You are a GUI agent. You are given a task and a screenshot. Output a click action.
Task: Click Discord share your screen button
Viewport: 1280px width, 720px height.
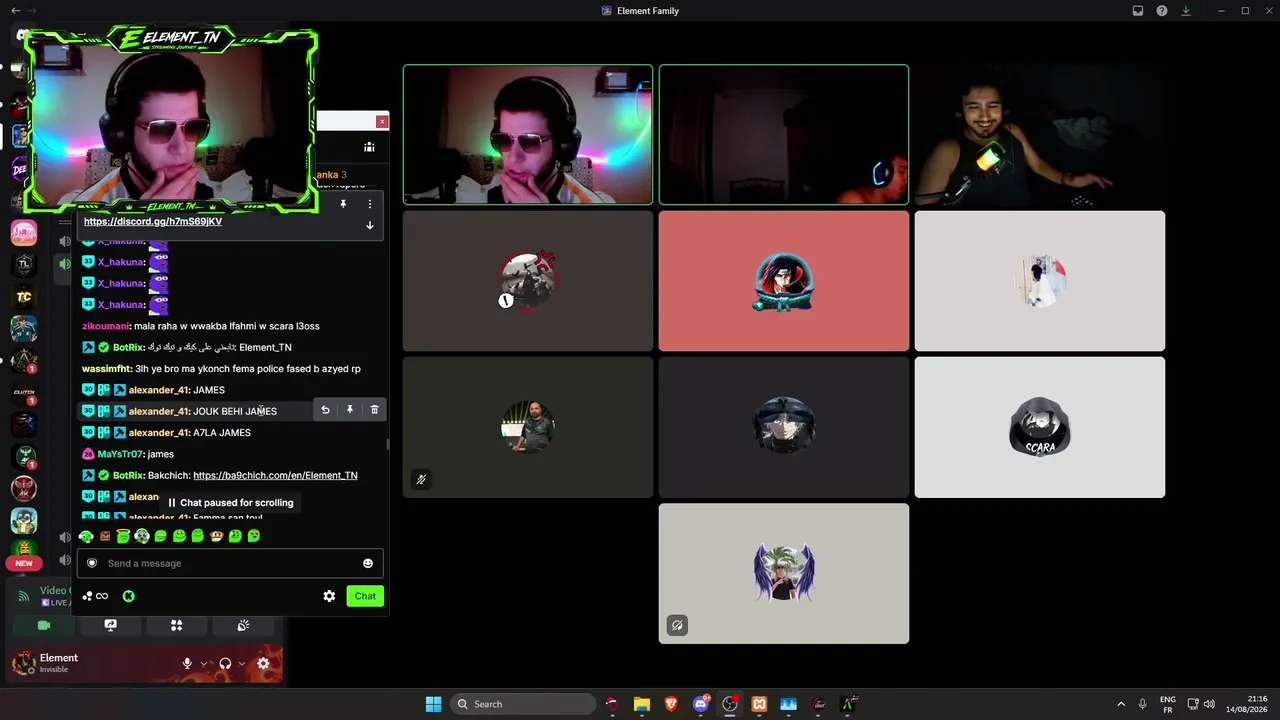pos(110,625)
